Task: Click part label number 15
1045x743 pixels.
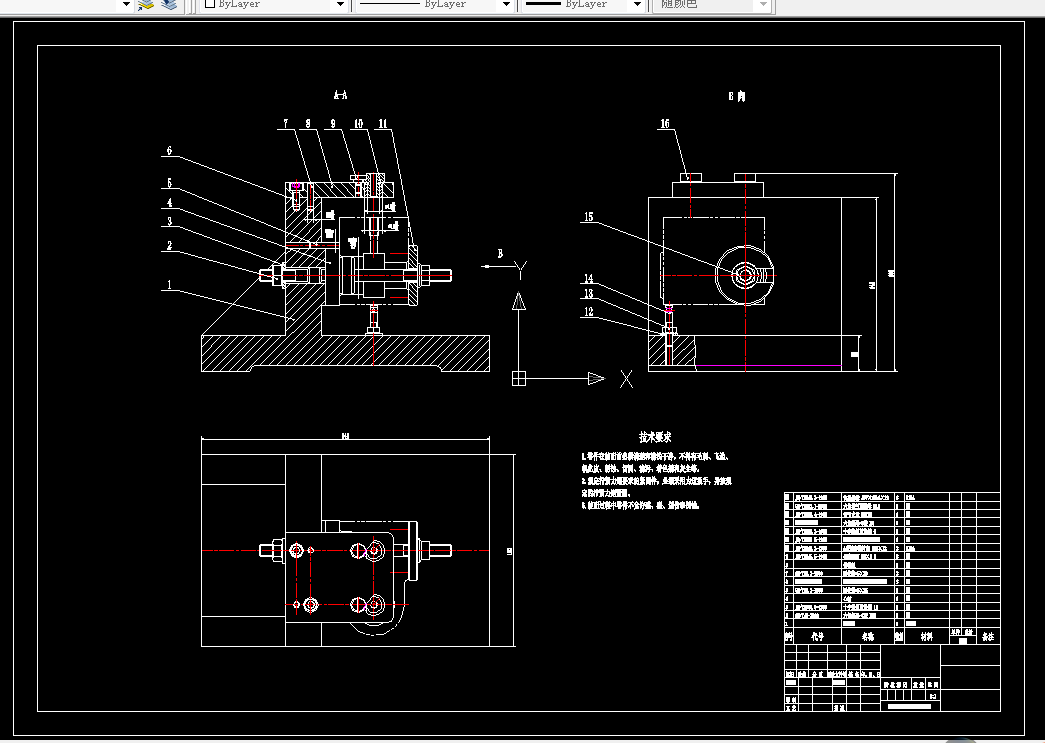Action: 588,217
